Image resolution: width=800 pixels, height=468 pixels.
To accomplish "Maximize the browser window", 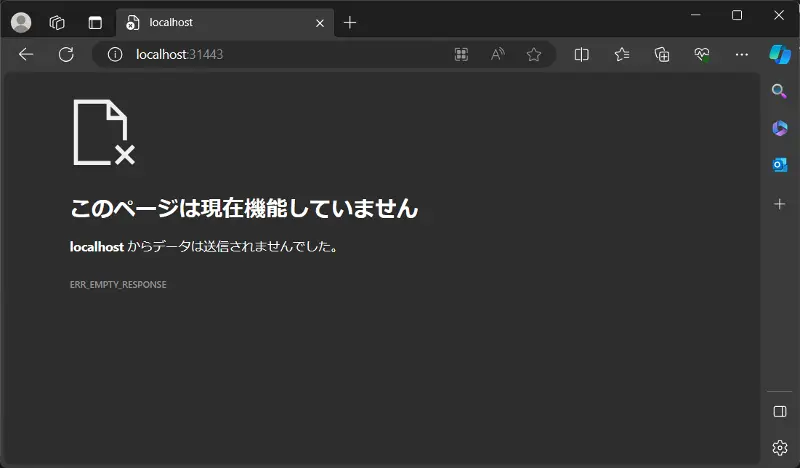I will click(737, 15).
